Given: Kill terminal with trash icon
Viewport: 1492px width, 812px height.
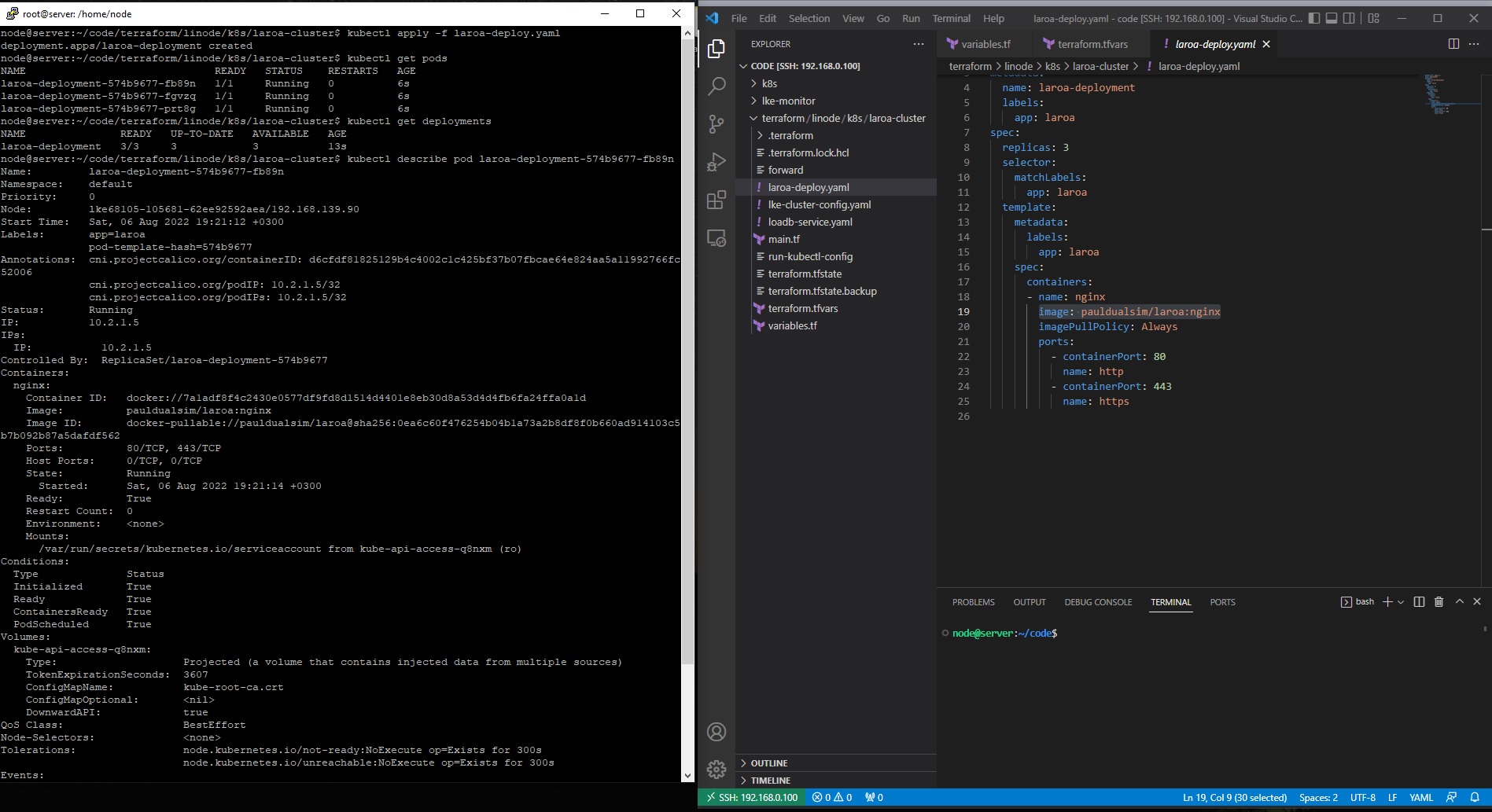Looking at the screenshot, I should coord(1439,601).
